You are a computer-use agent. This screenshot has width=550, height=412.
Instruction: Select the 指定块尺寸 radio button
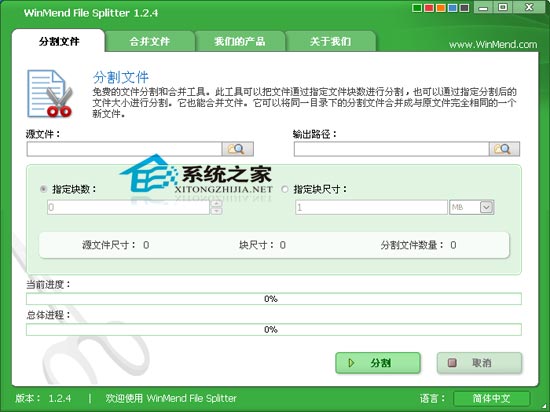point(285,189)
